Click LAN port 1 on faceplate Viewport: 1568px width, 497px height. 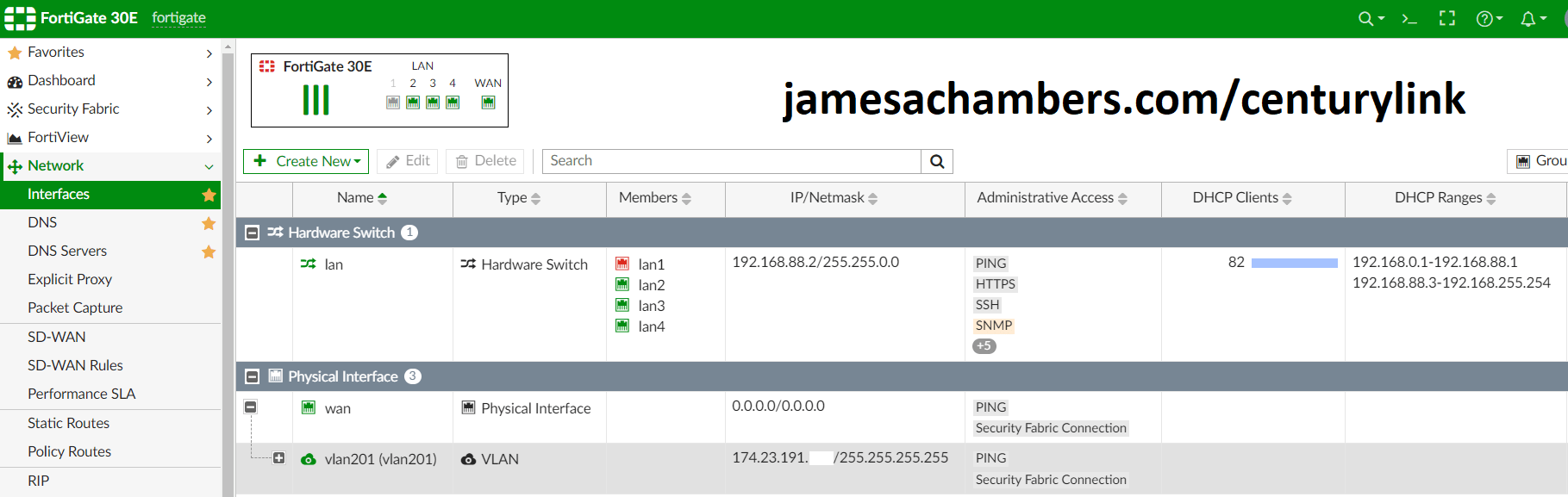coord(393,103)
